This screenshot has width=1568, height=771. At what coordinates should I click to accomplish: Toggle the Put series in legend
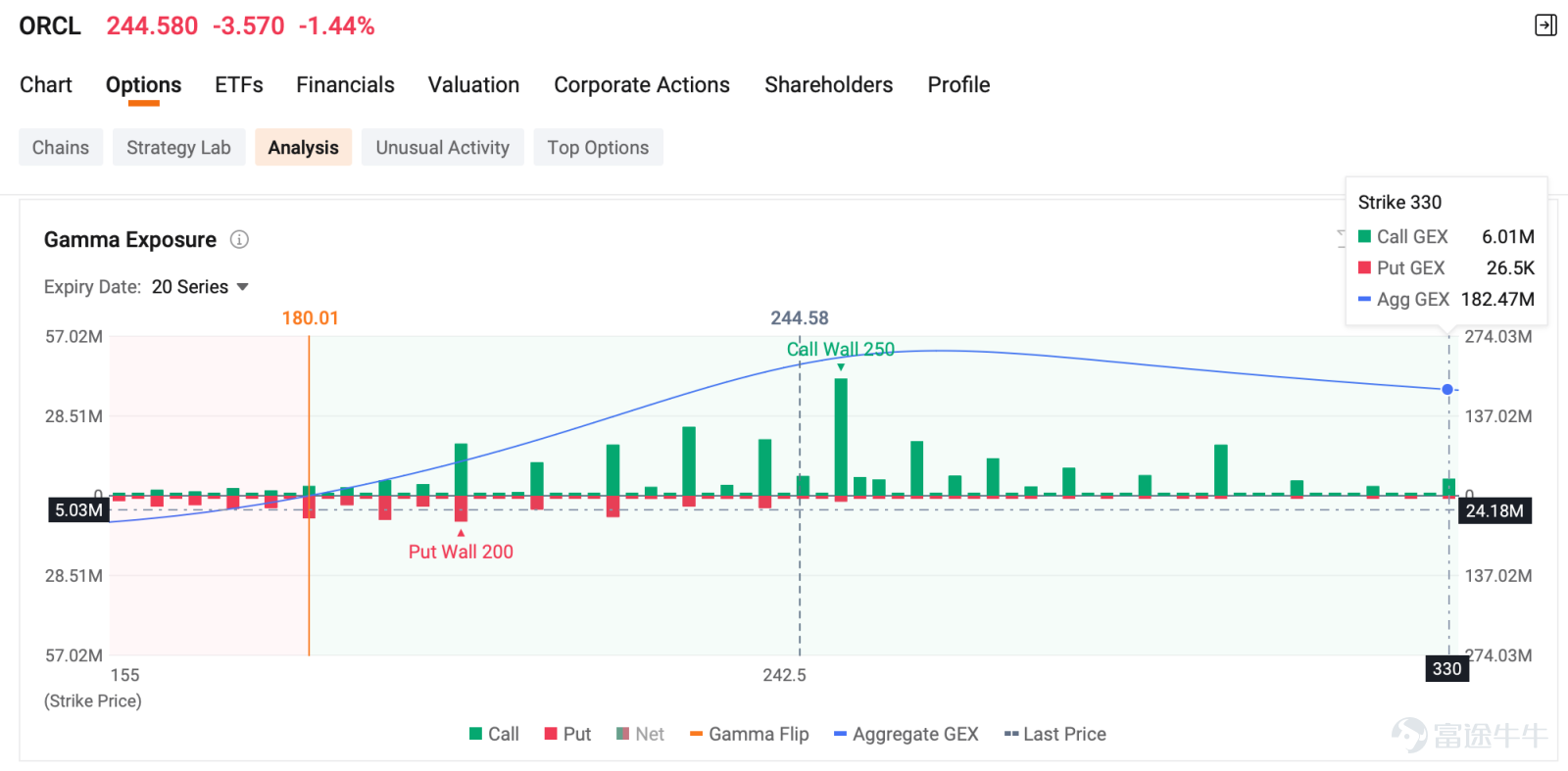coord(567,734)
